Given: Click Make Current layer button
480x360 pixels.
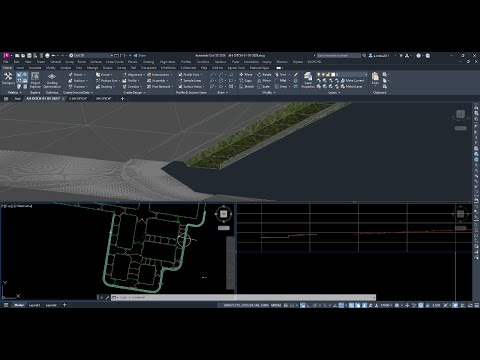Looking at the screenshot, I should pos(353,80).
